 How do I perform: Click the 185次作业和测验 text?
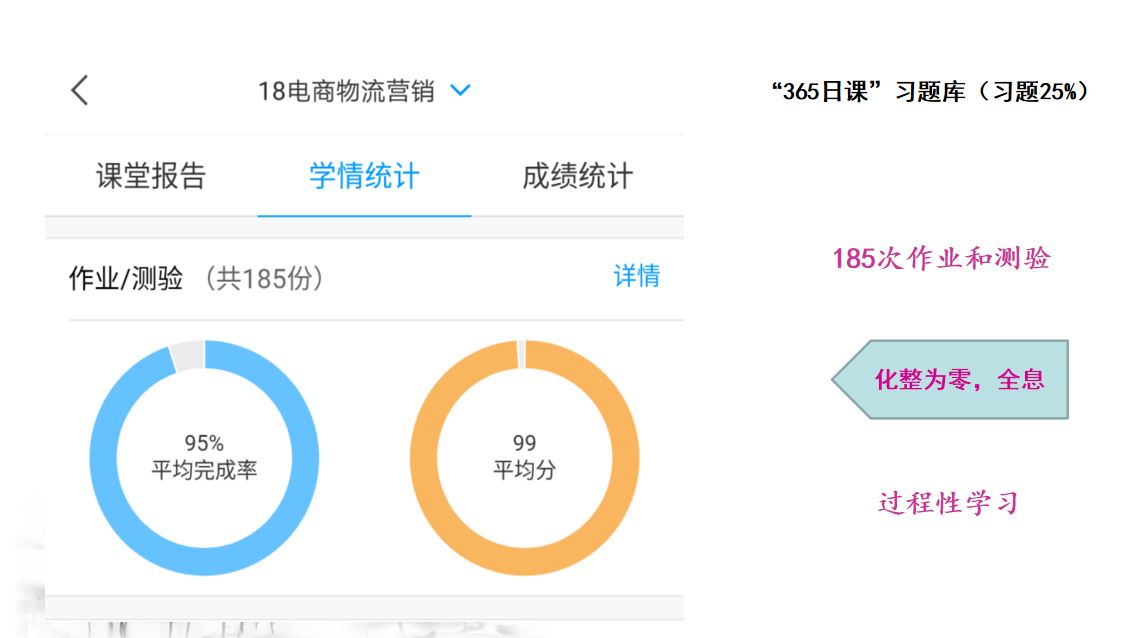point(941,259)
